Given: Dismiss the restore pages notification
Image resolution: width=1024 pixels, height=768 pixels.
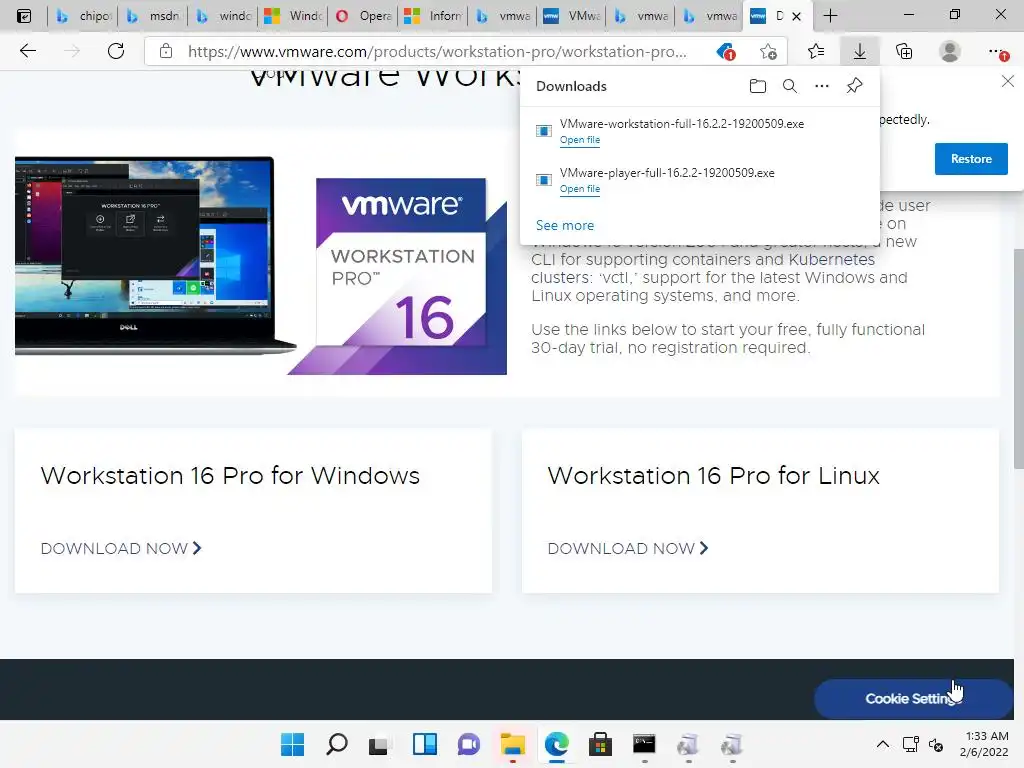Looking at the screenshot, I should click(x=1008, y=81).
